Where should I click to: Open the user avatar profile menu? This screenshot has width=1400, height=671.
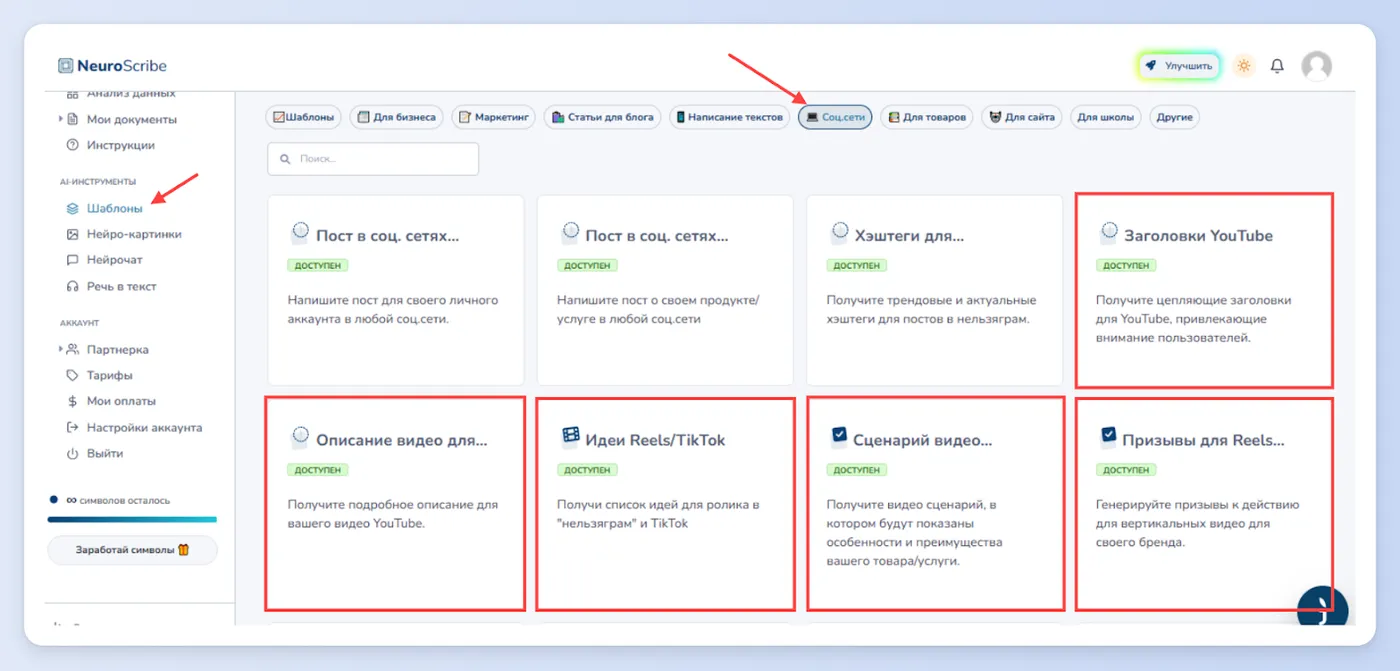[x=1316, y=66]
